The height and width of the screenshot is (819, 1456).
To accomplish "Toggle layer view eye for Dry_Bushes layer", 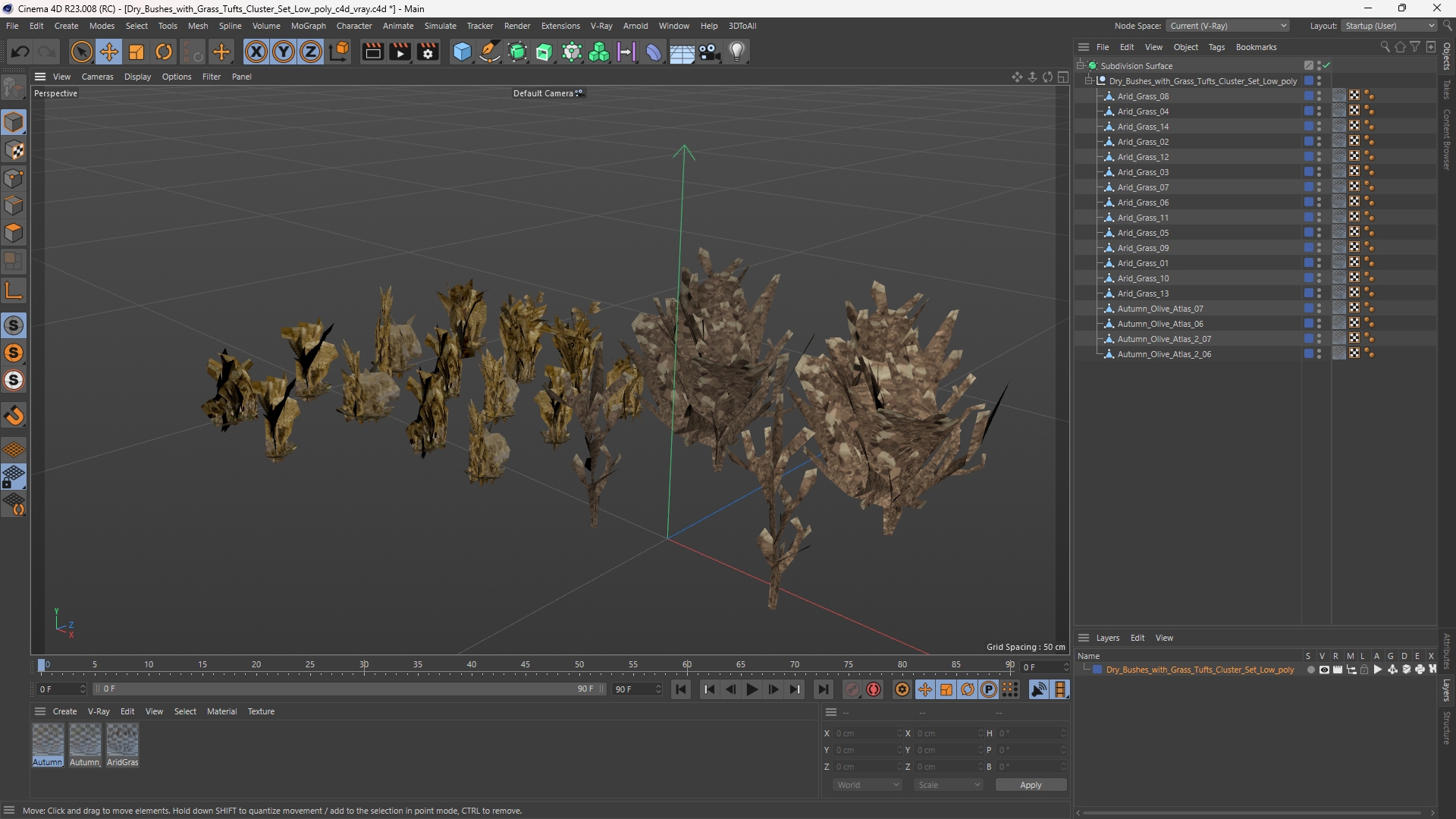I will [1324, 670].
